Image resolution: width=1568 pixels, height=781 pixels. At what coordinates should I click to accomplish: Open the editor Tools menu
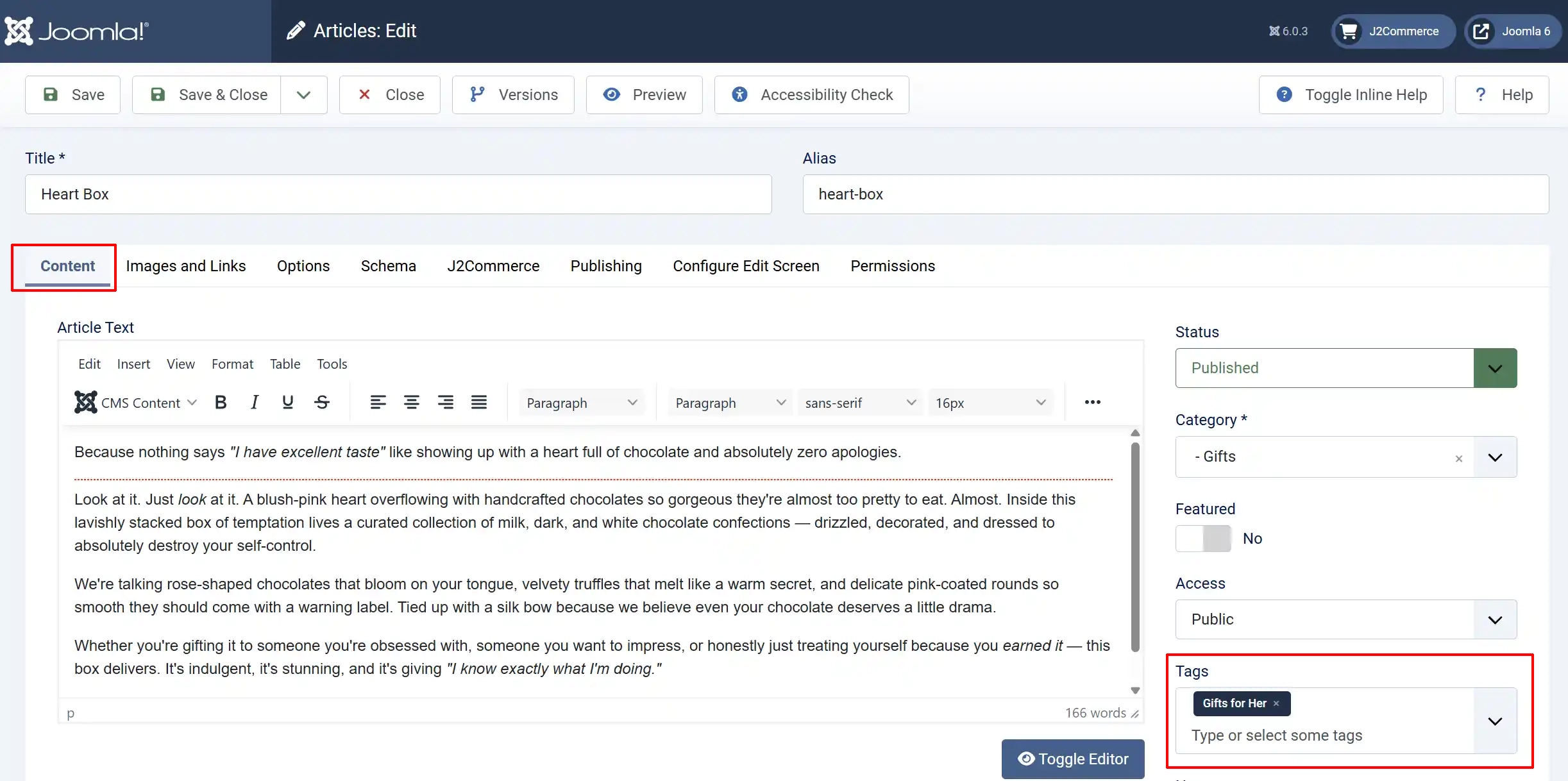332,364
